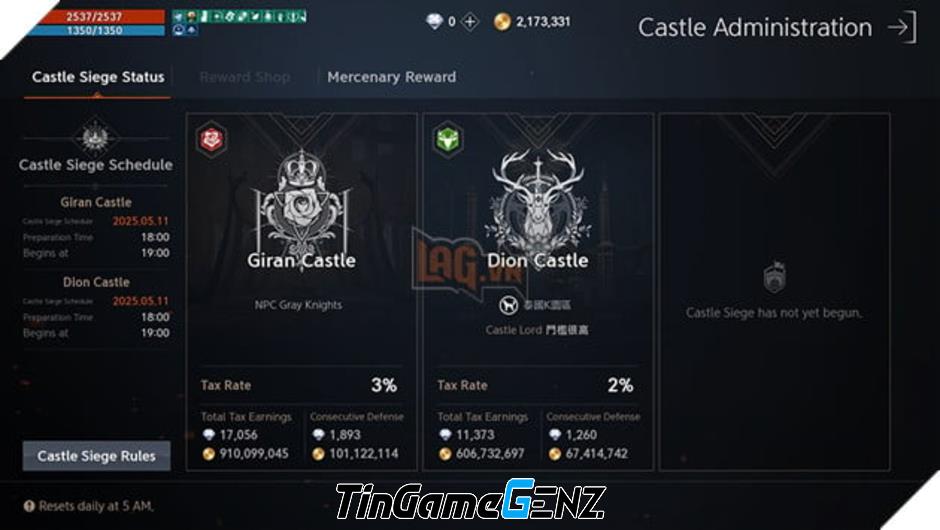Click the info icon beside Resets daily

(x=29, y=506)
